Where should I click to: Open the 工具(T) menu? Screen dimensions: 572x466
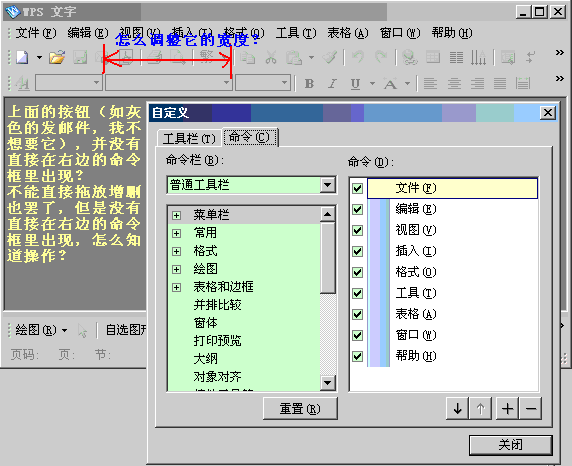point(296,33)
